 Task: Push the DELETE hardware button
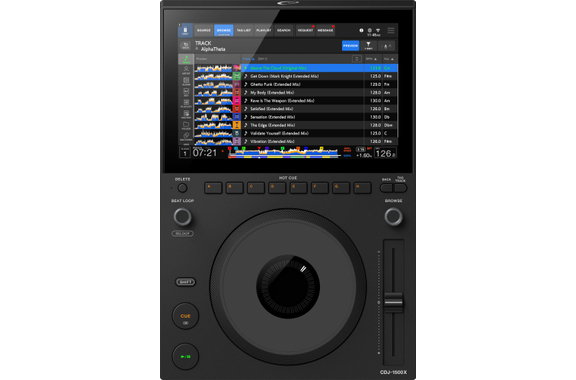pos(182,188)
